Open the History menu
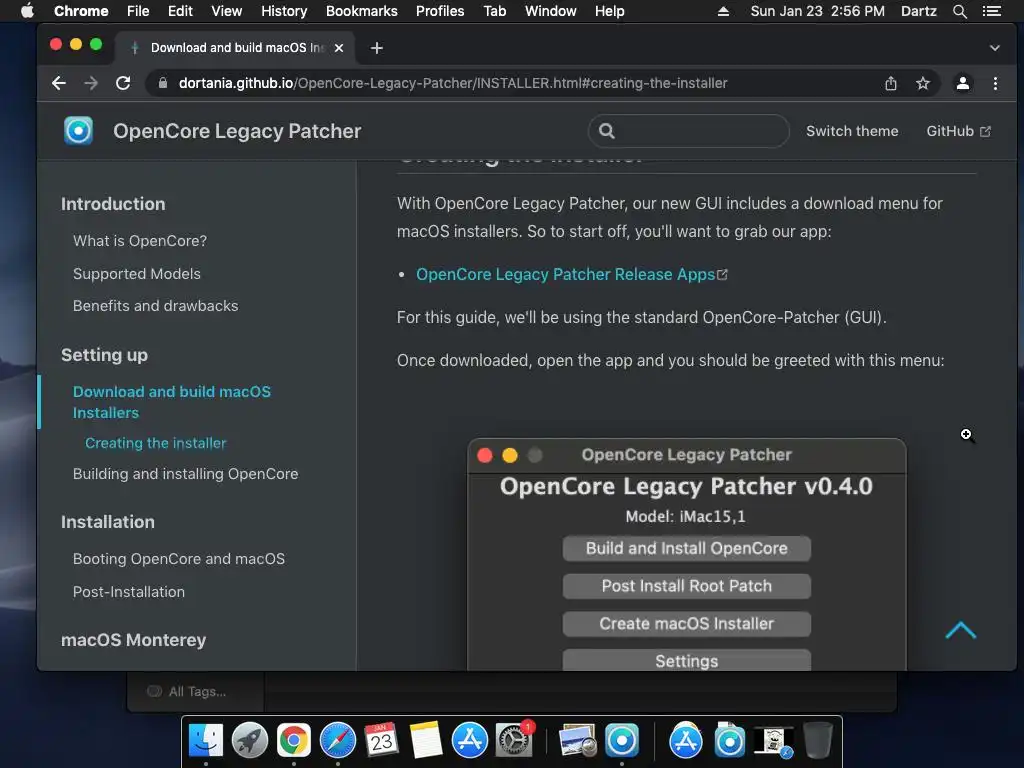The width and height of the screenshot is (1024, 768). [x=284, y=11]
